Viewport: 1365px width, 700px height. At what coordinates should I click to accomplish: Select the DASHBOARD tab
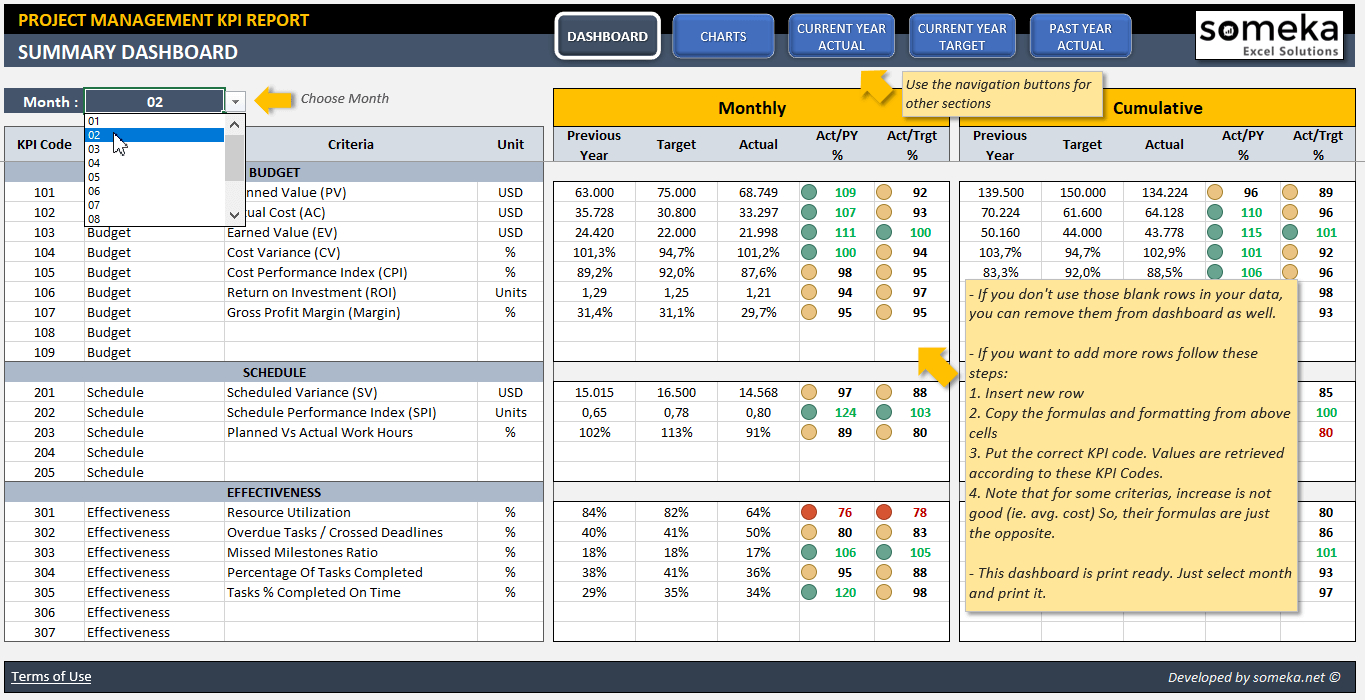click(607, 36)
